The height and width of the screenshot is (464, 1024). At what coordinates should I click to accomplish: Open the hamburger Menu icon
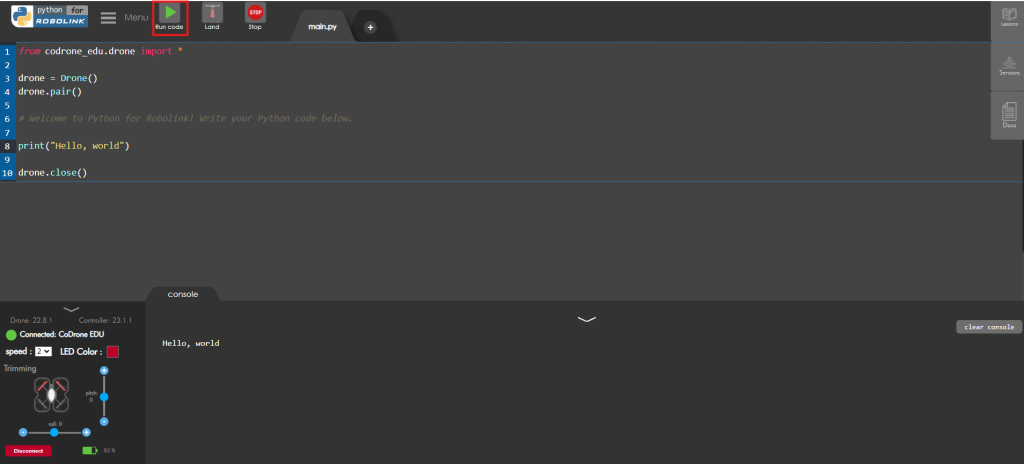[x=109, y=18]
